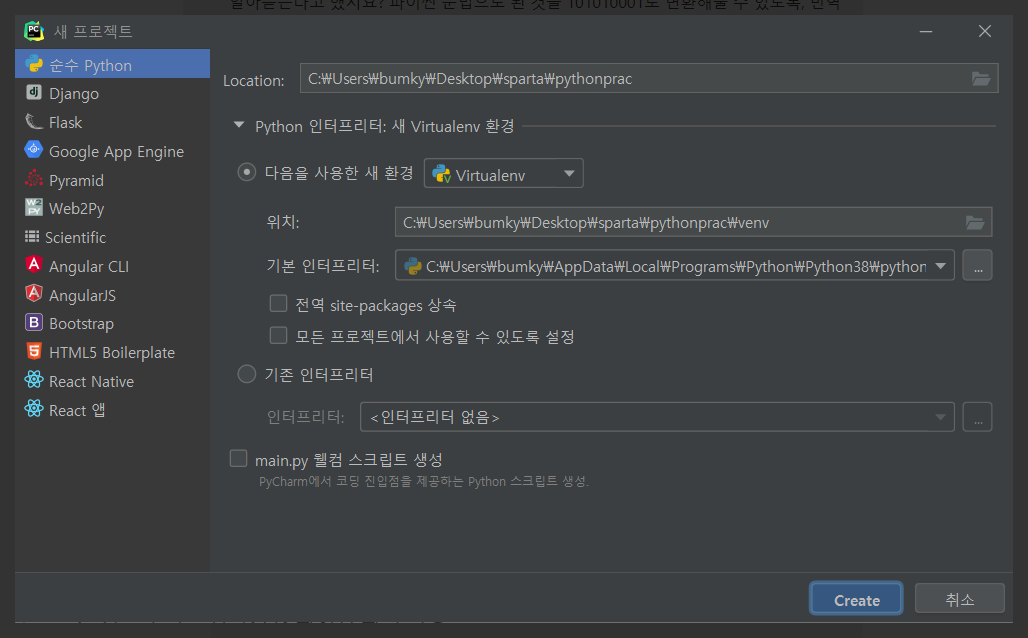Click the HTML5 Boilerplate icon
Viewport: 1028px width, 638px height.
tap(34, 351)
